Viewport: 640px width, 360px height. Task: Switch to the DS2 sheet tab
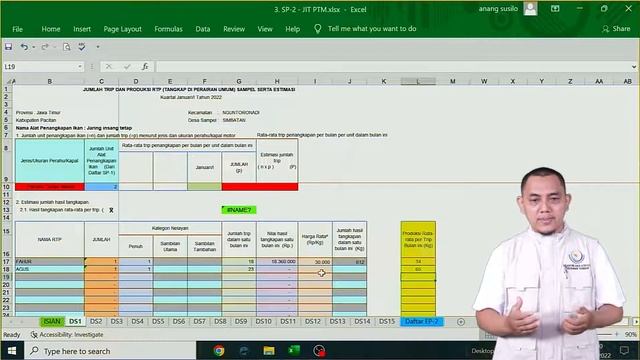[96, 322]
